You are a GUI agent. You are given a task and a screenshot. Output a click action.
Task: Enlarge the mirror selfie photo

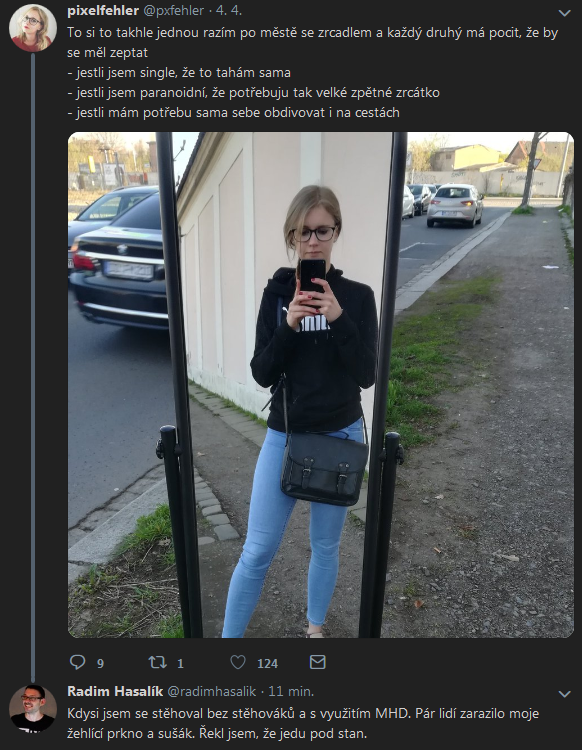click(x=320, y=385)
